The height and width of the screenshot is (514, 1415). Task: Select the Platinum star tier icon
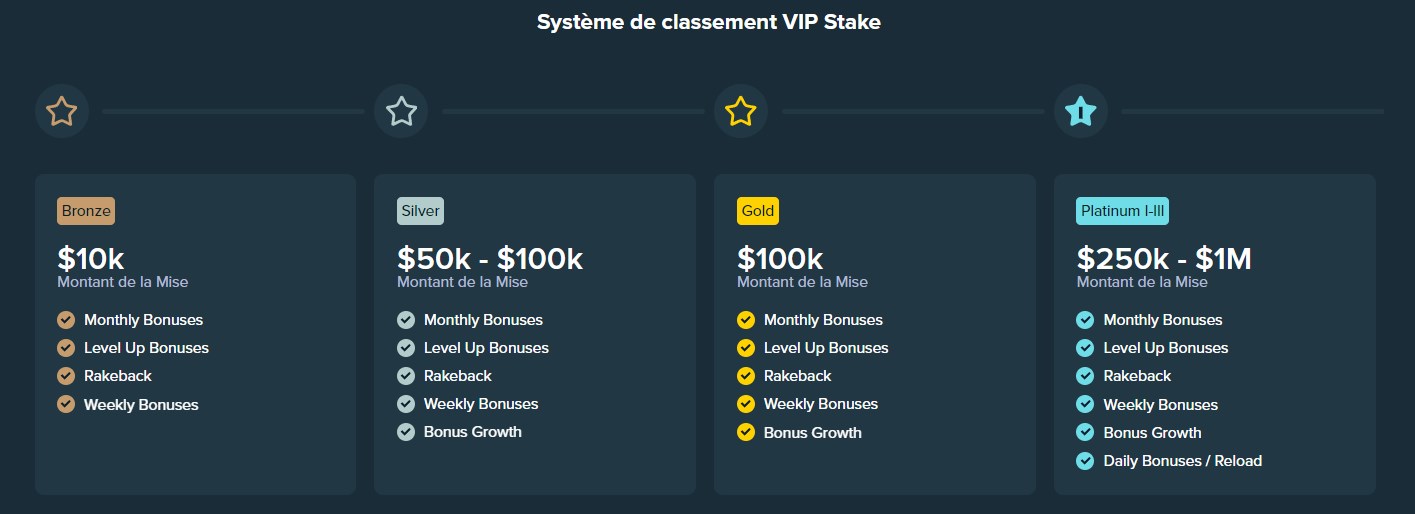tap(1081, 111)
